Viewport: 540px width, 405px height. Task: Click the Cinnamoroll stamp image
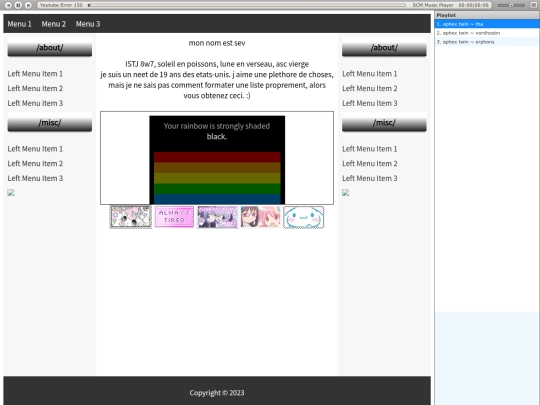coord(303,217)
